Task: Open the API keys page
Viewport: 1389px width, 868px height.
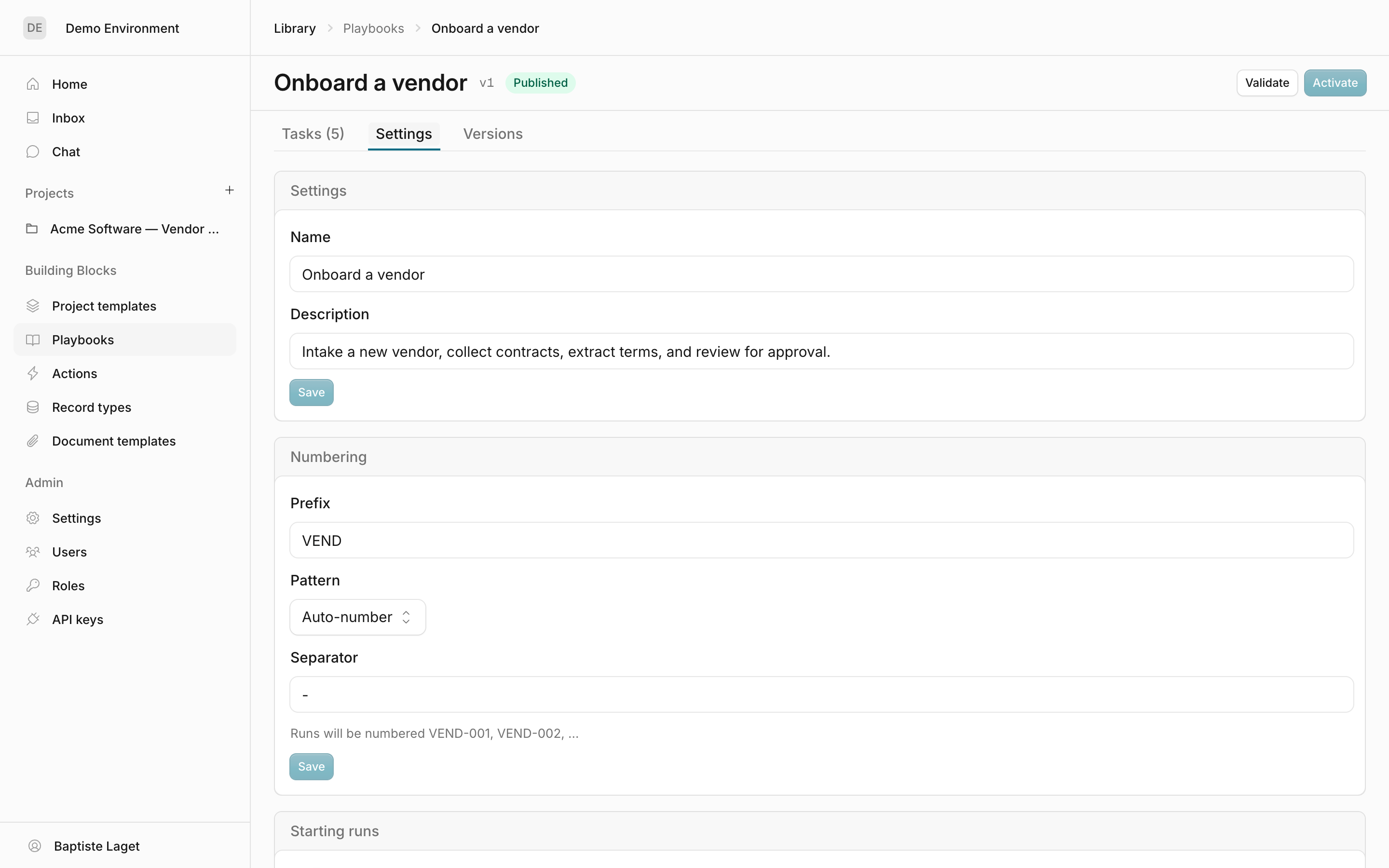Action: click(x=124, y=620)
